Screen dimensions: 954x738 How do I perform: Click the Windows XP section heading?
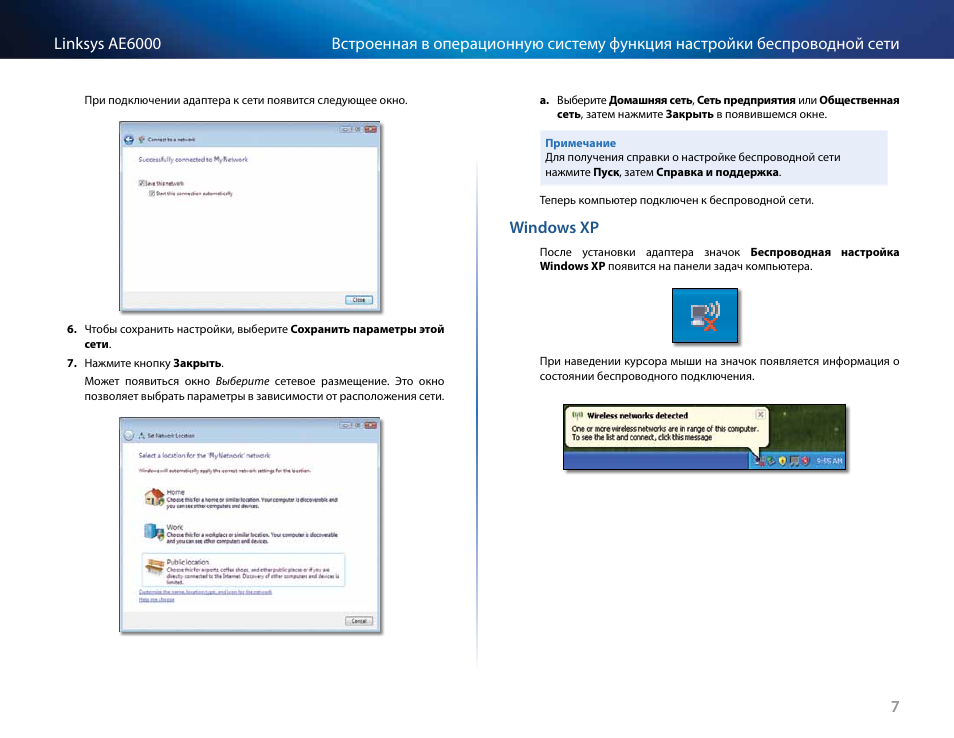click(x=554, y=228)
